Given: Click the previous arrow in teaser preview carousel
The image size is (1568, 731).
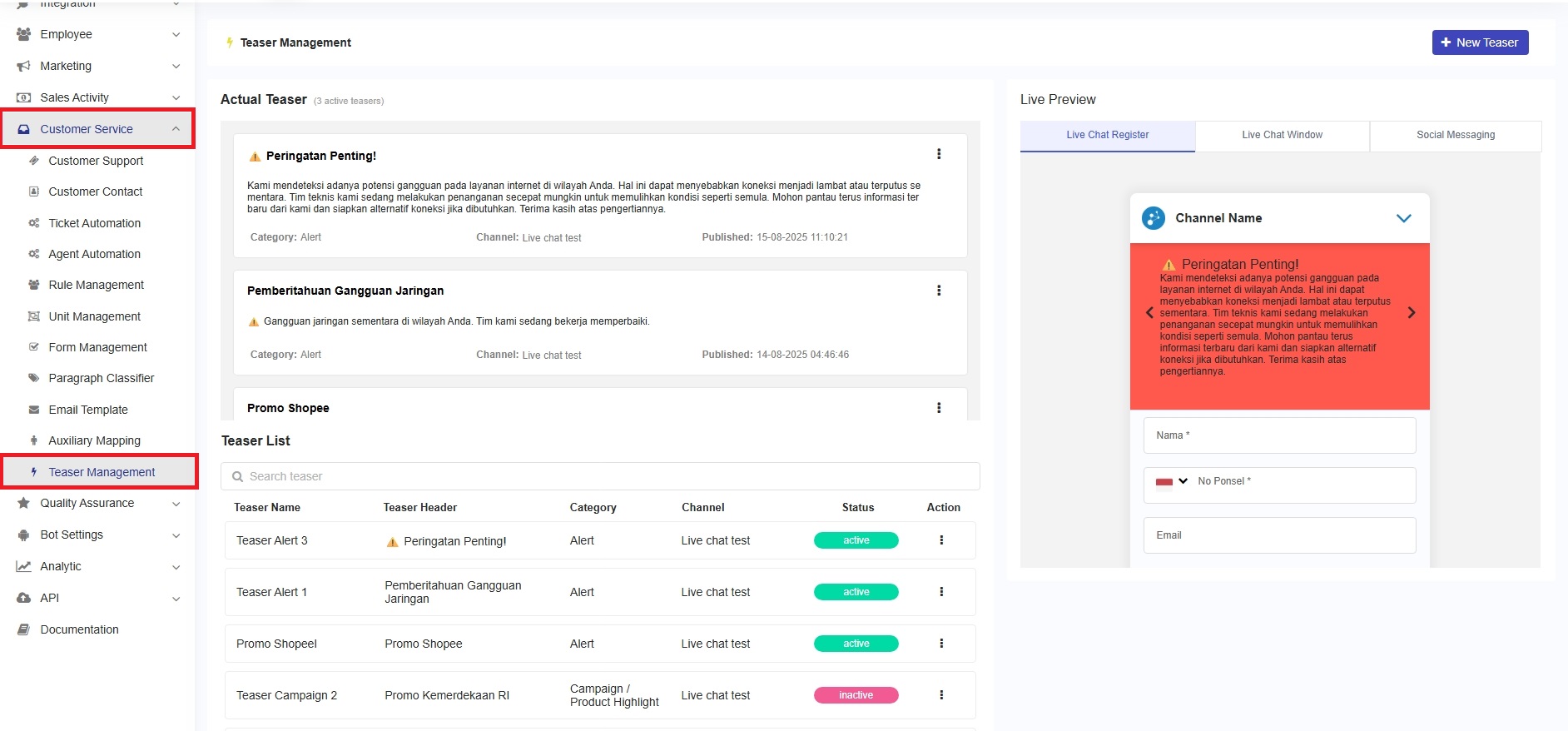Looking at the screenshot, I should tap(1149, 313).
